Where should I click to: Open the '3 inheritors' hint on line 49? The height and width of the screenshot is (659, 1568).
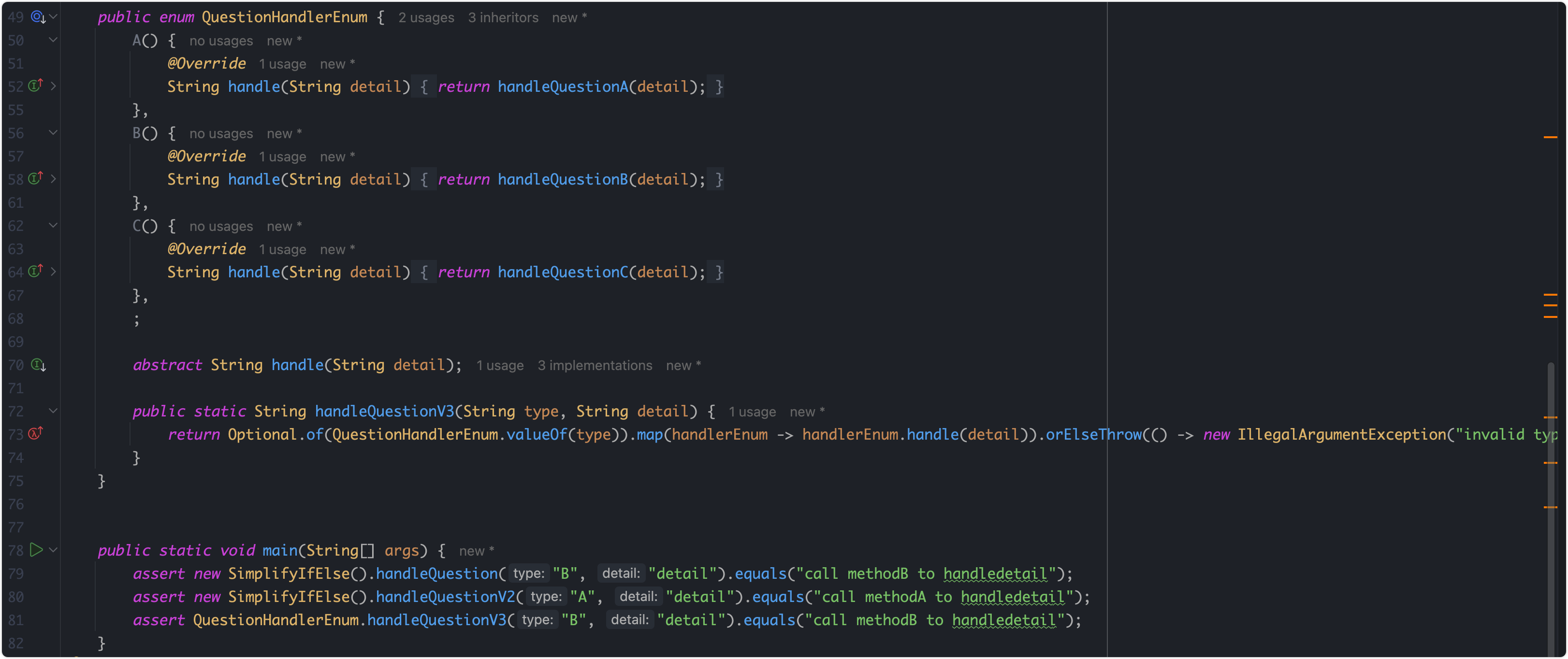pos(503,18)
